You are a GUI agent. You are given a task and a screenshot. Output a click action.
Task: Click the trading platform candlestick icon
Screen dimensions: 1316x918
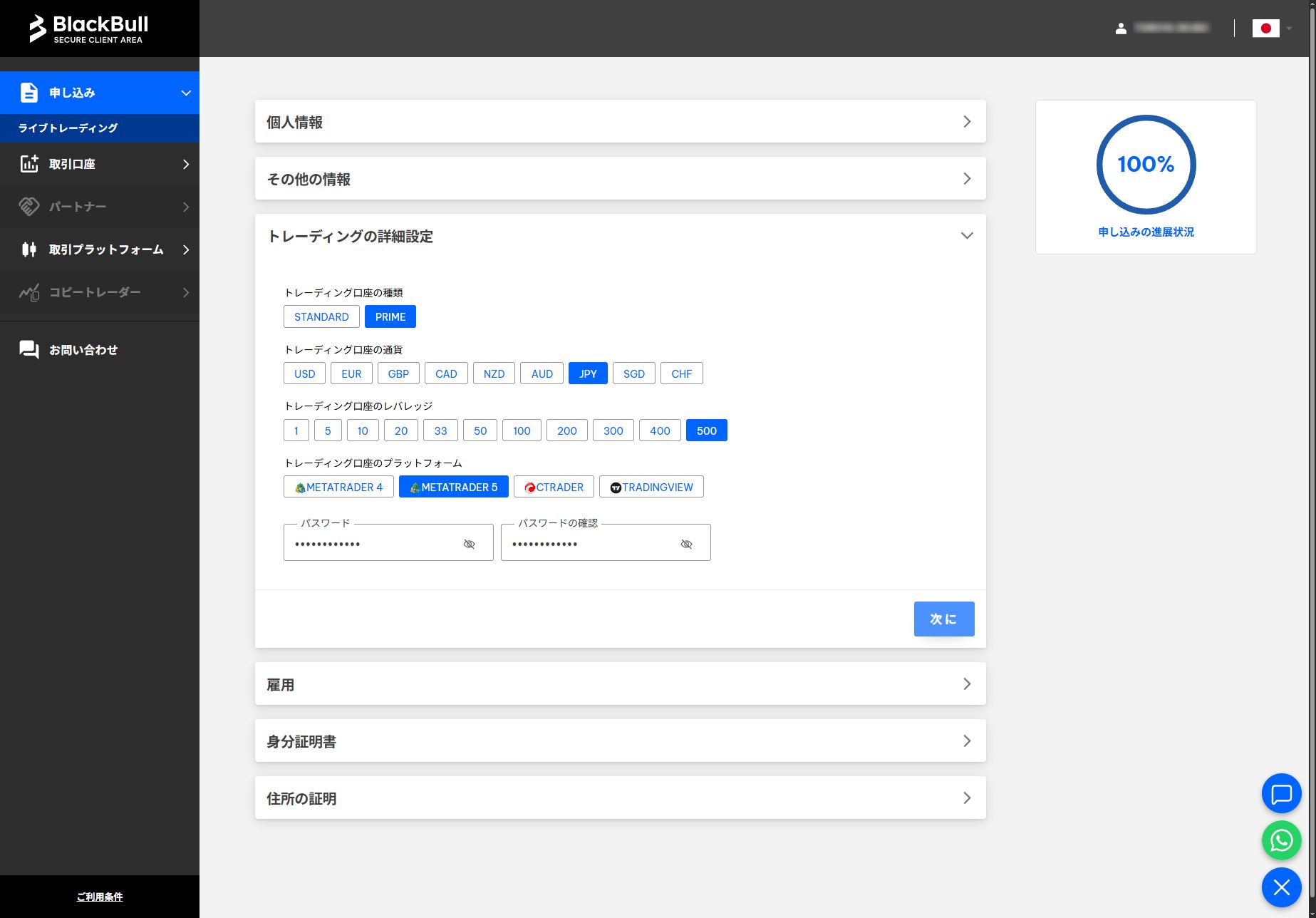pos(29,249)
